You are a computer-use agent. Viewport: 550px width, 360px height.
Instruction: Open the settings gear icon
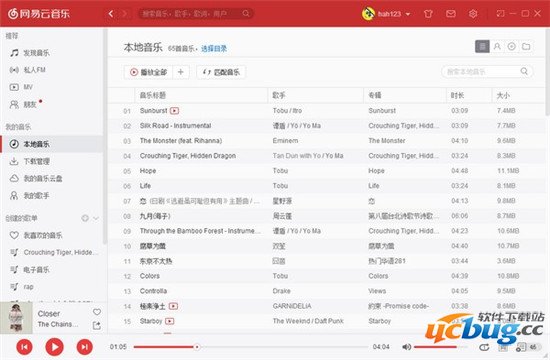pos(473,14)
